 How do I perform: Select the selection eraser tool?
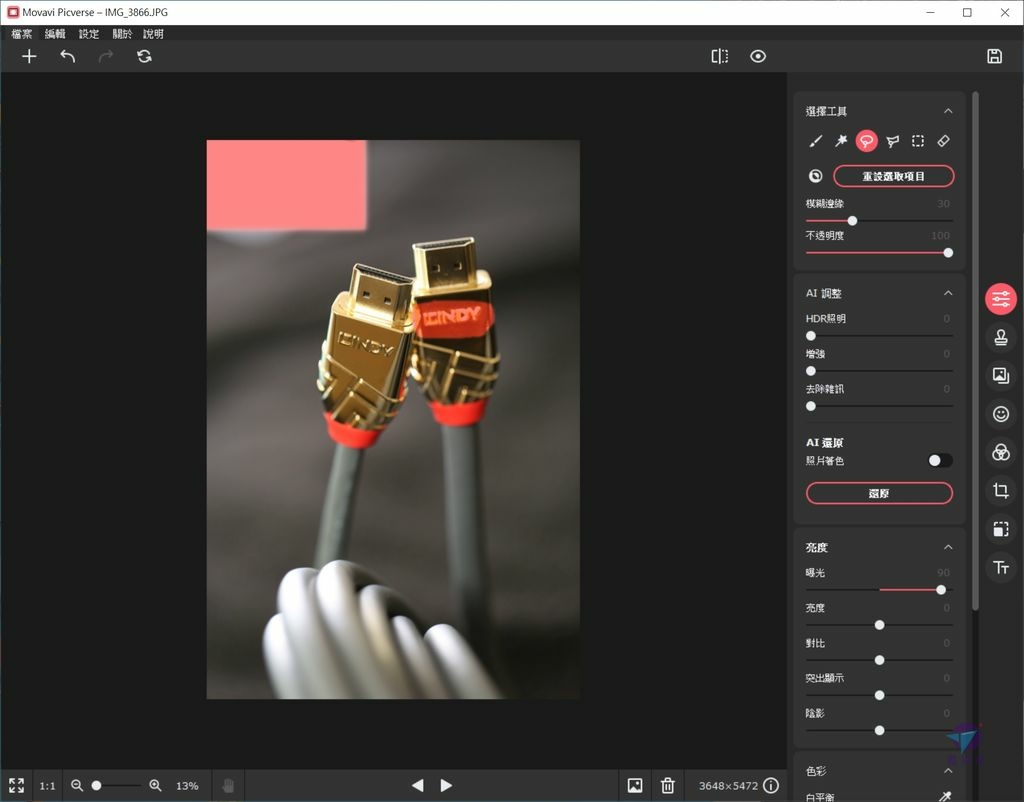point(944,140)
